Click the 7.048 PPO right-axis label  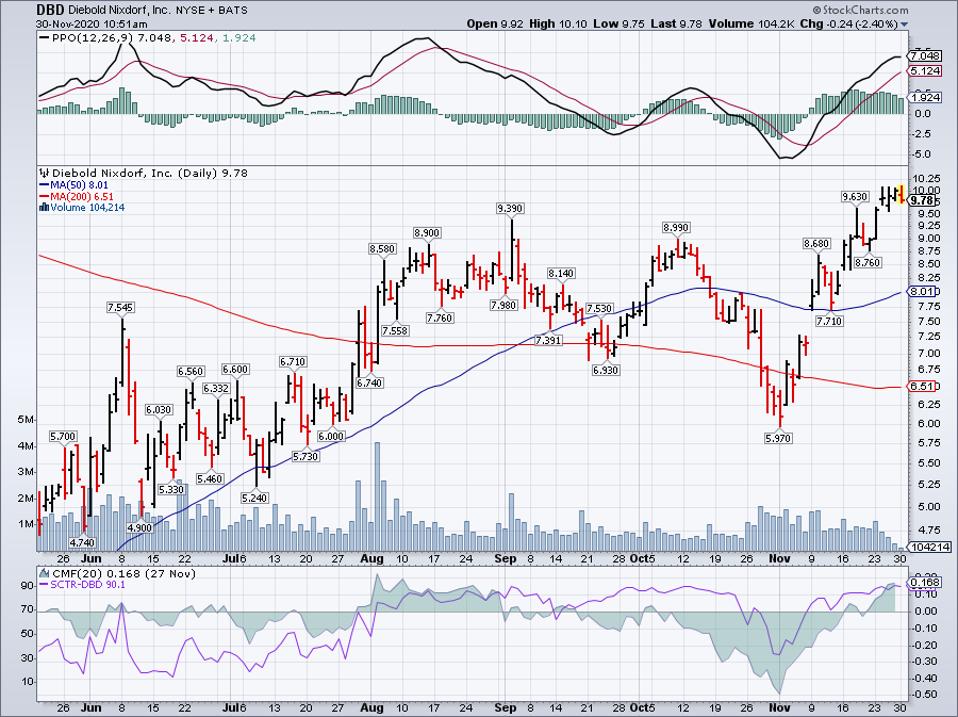924,56
